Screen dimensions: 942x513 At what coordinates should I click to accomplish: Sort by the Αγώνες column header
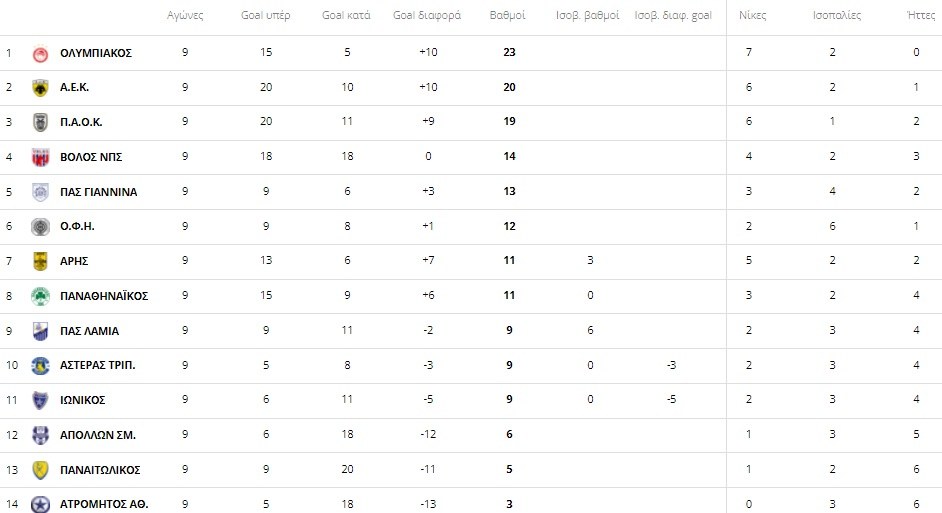coord(185,16)
